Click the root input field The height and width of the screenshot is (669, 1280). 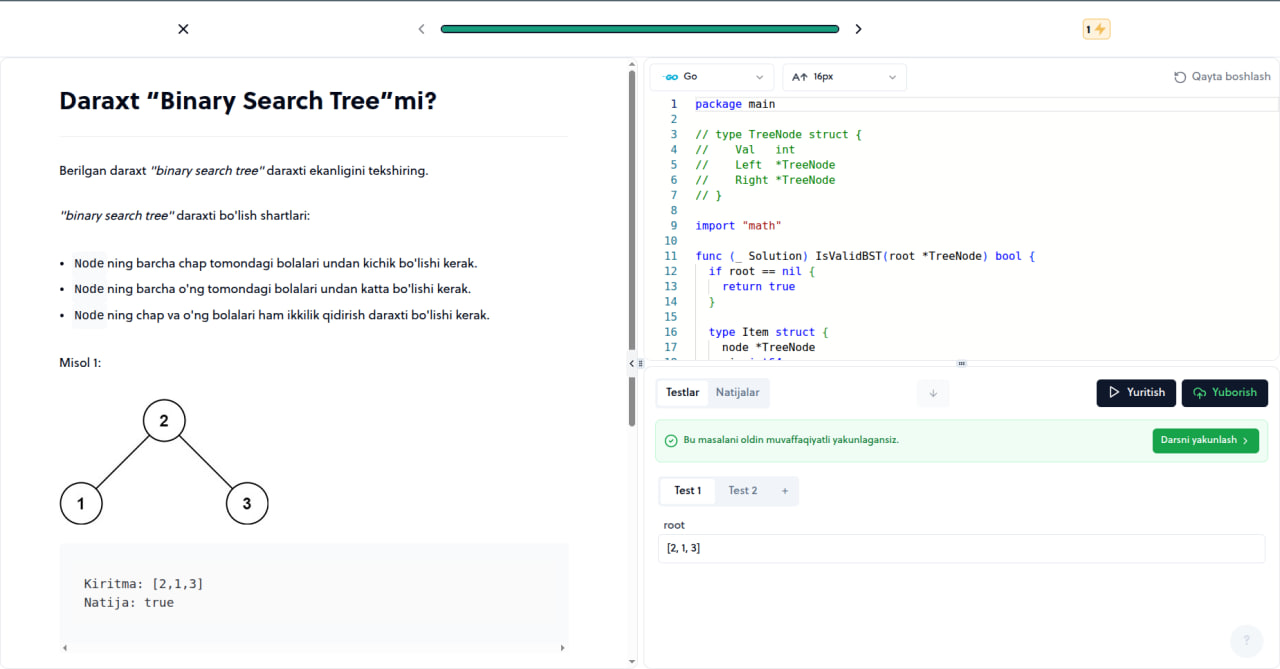coord(961,548)
